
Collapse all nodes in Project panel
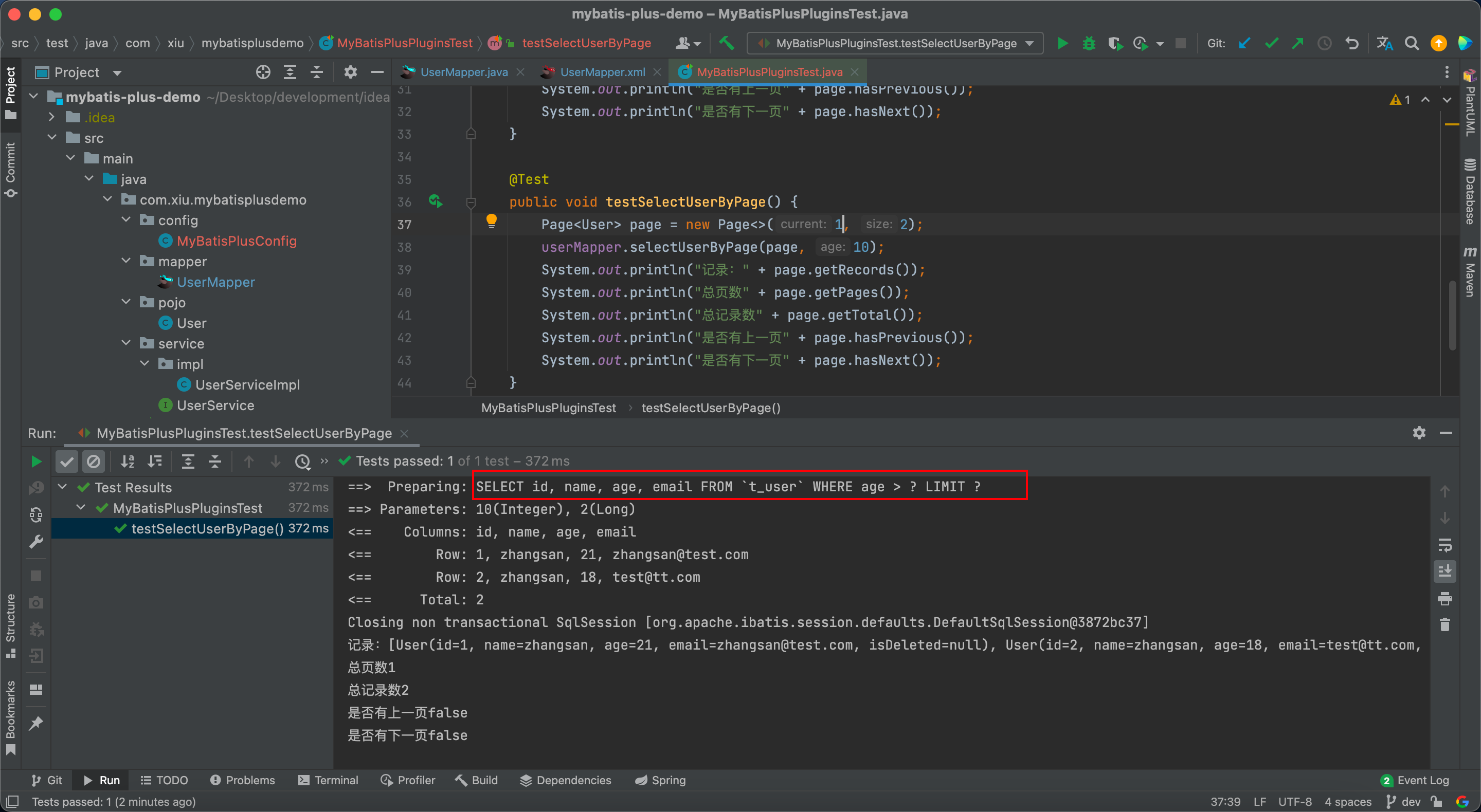coord(317,72)
